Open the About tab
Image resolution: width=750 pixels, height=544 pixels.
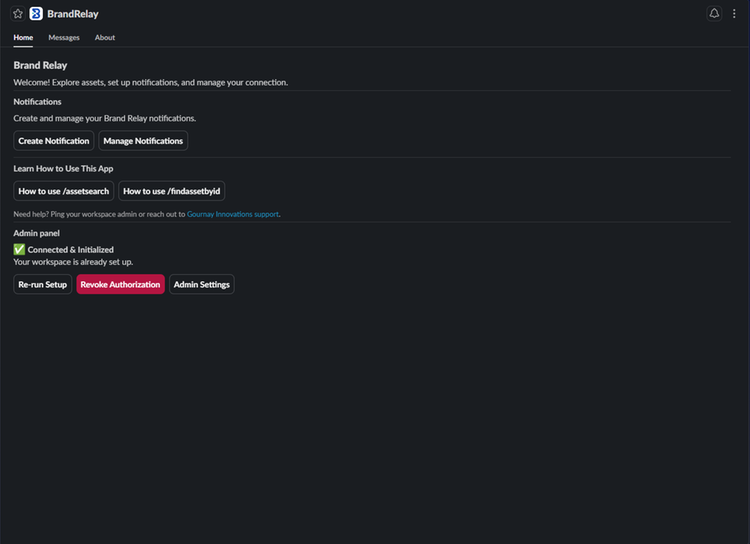point(105,37)
